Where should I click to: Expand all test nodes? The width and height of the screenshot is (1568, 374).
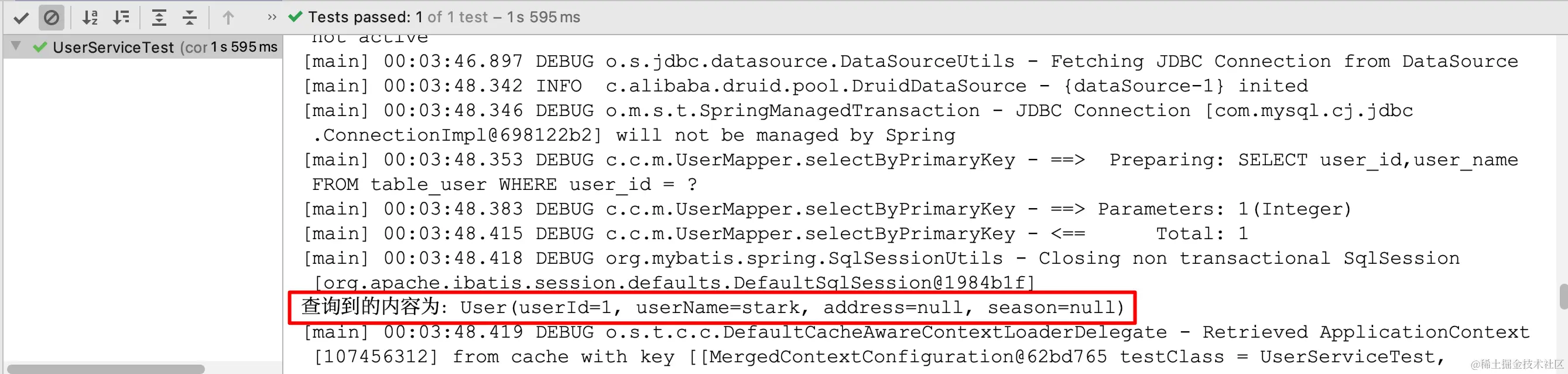pyautogui.click(x=159, y=18)
